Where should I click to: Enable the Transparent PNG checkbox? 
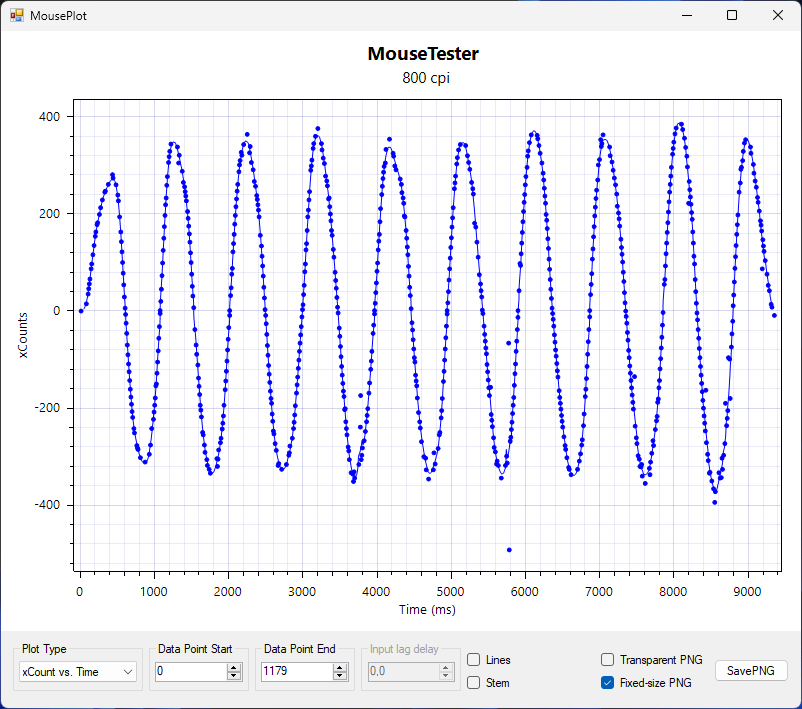pos(608,660)
